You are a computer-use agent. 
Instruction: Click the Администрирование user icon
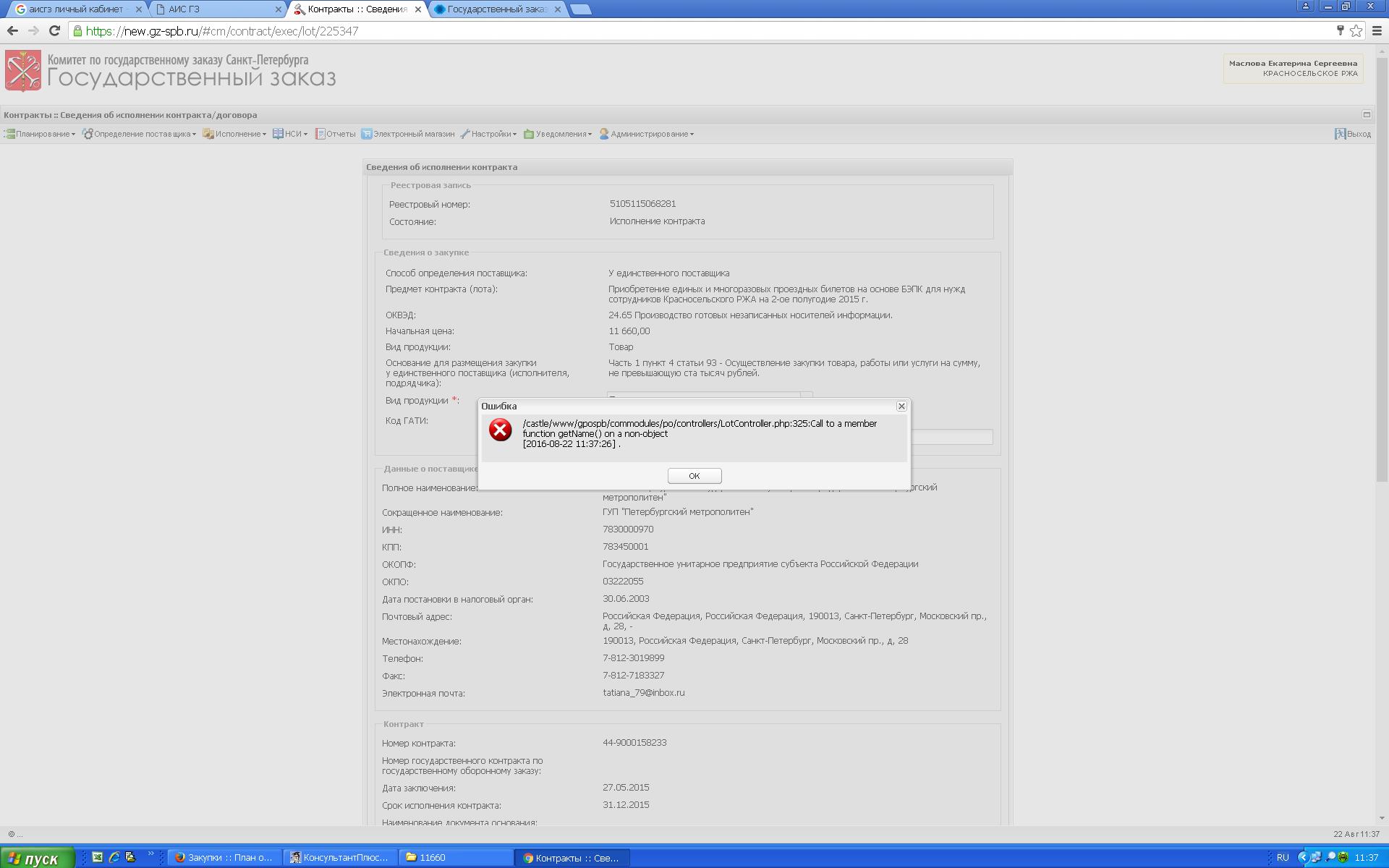[604, 134]
